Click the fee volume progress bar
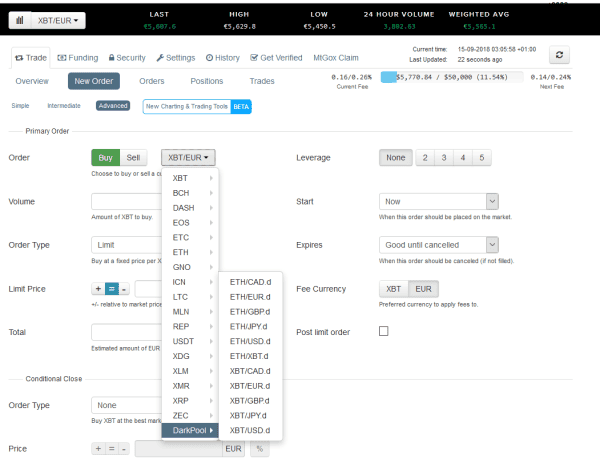600x472 pixels. pyautogui.click(x=452, y=77)
